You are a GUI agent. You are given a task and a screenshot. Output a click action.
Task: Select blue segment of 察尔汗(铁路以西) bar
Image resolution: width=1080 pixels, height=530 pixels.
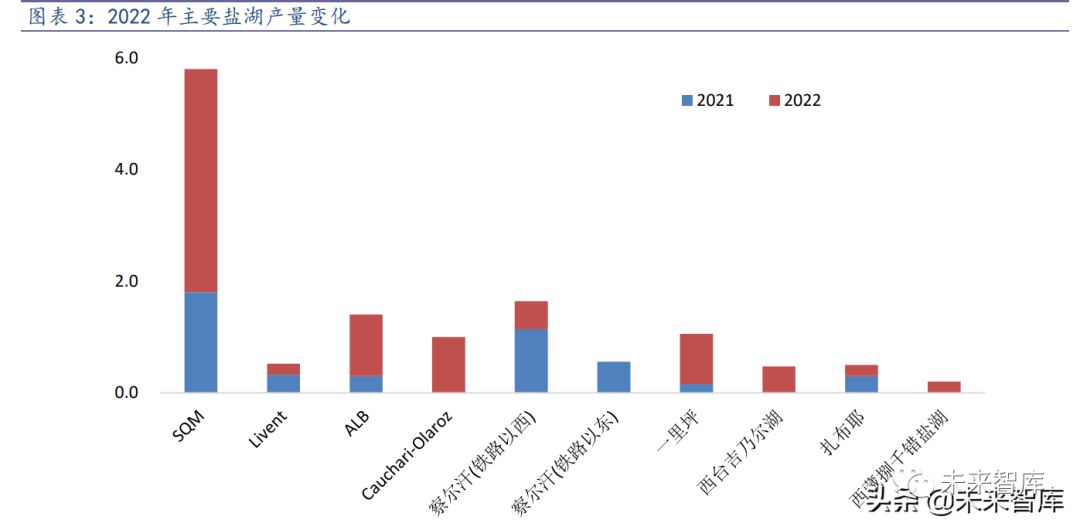531,361
